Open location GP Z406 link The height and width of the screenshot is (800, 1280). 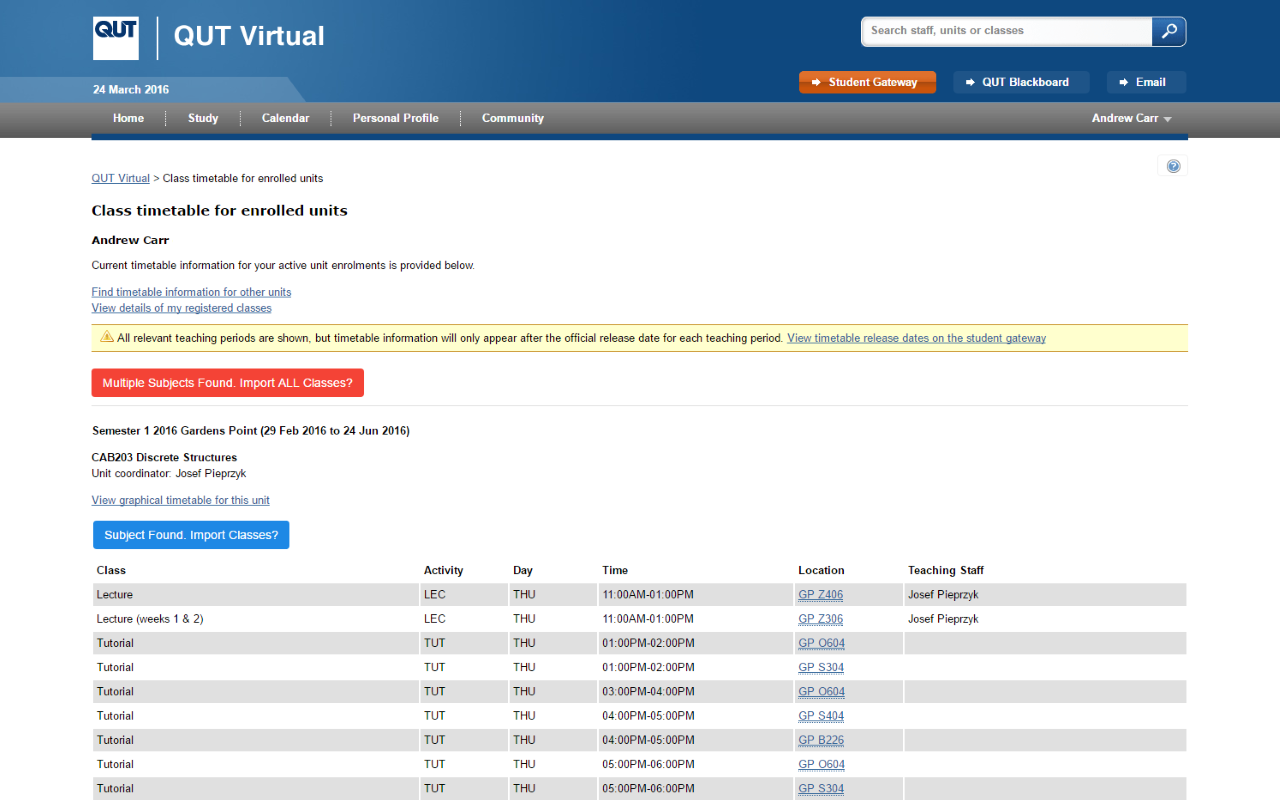pyautogui.click(x=820, y=595)
